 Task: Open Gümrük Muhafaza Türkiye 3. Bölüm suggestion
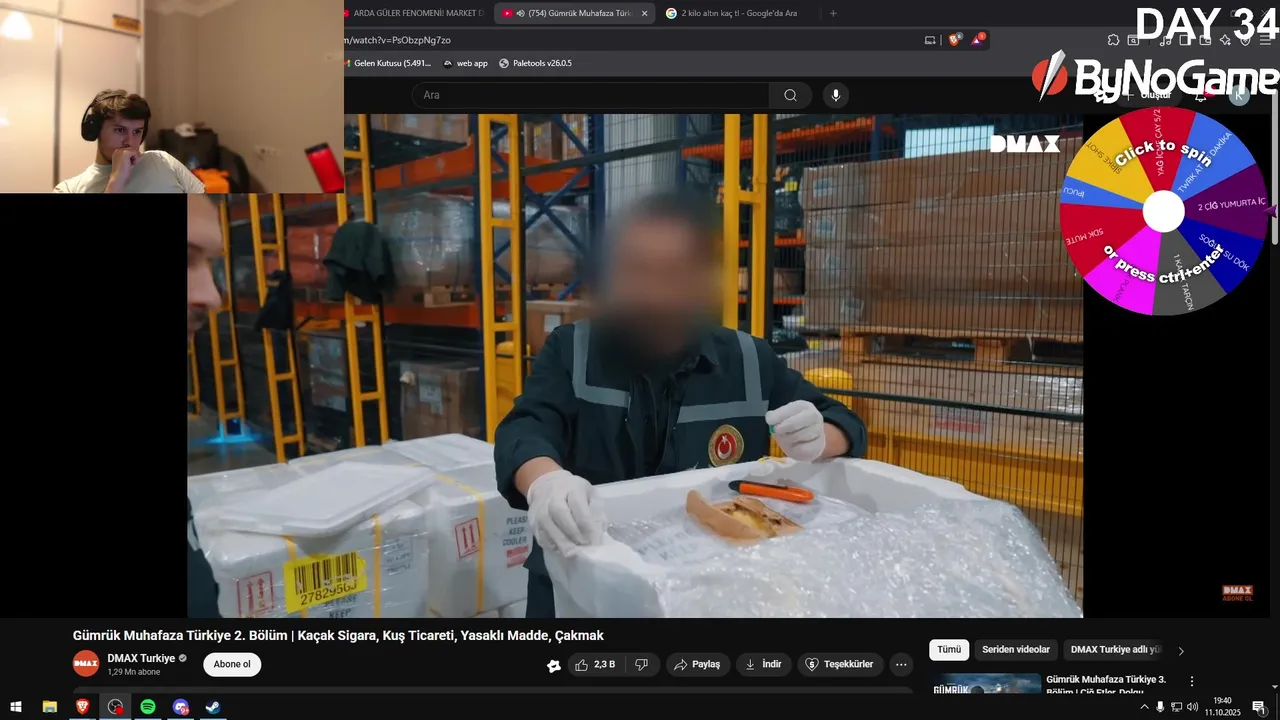pyautogui.click(x=1106, y=684)
